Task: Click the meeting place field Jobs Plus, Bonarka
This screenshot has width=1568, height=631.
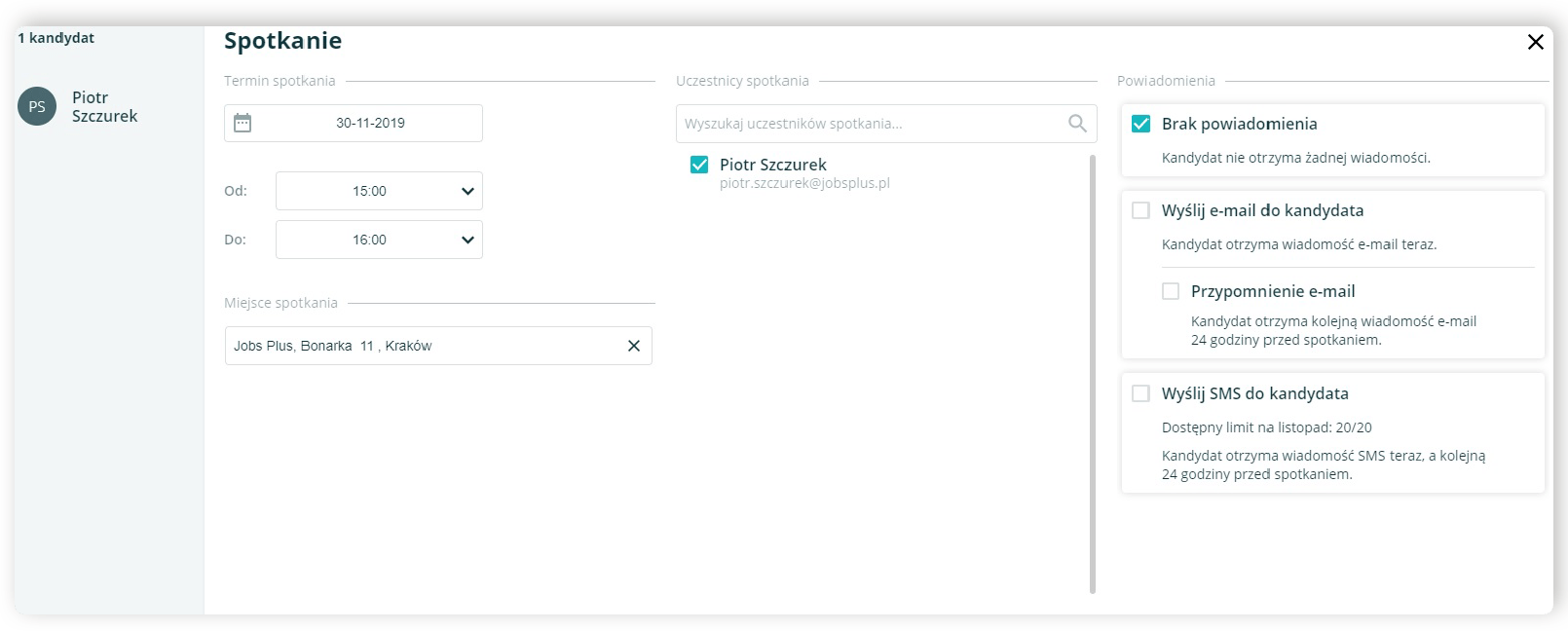Action: (438, 346)
